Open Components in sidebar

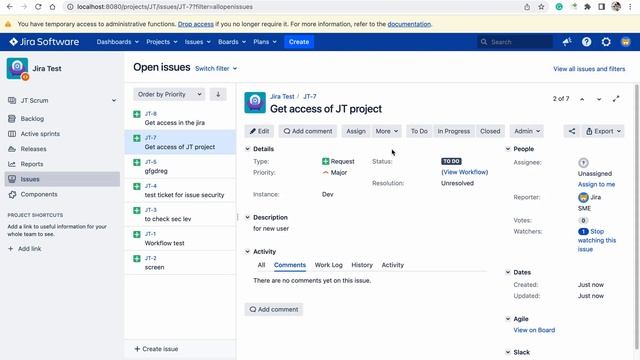pyautogui.click(x=39, y=194)
